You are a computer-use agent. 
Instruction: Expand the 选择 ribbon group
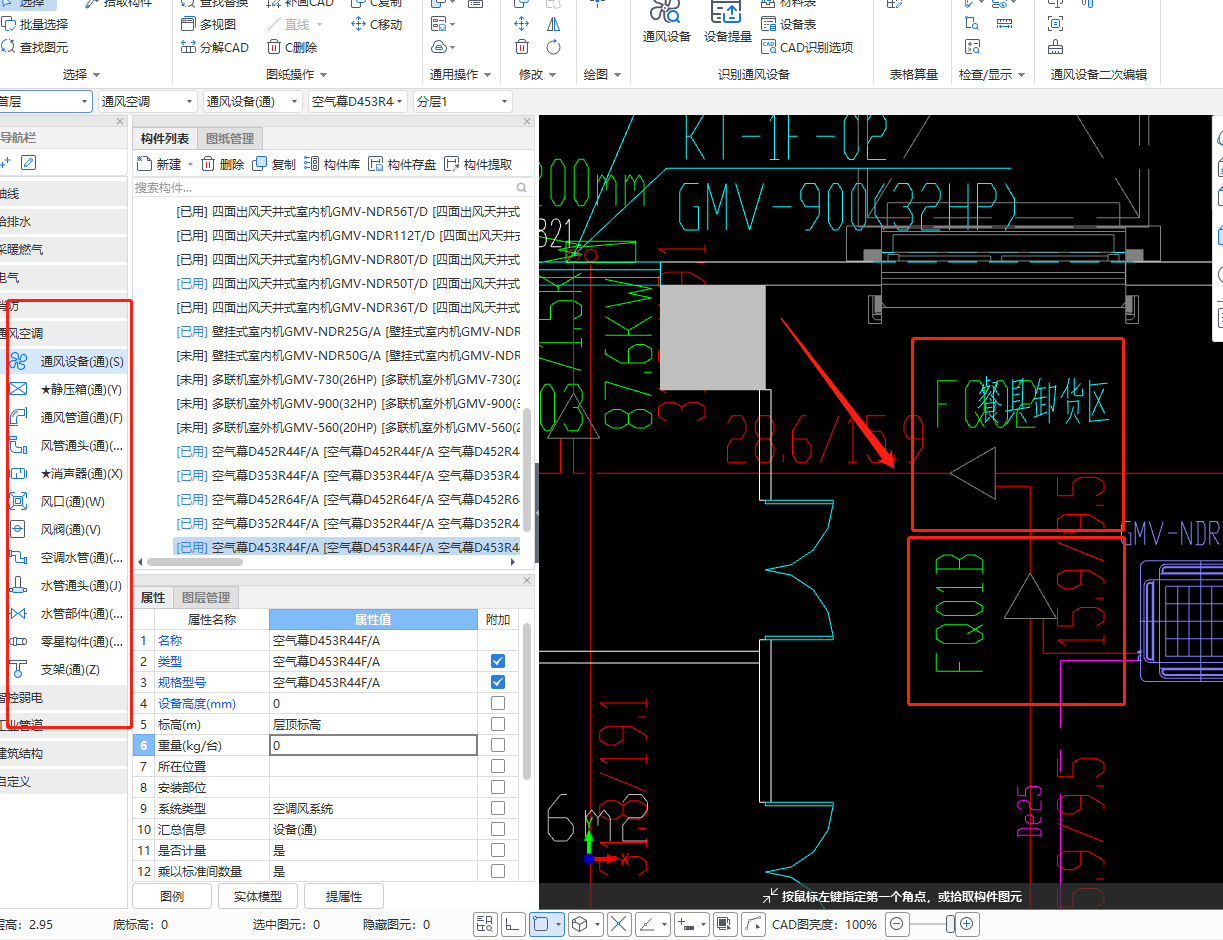pos(82,74)
